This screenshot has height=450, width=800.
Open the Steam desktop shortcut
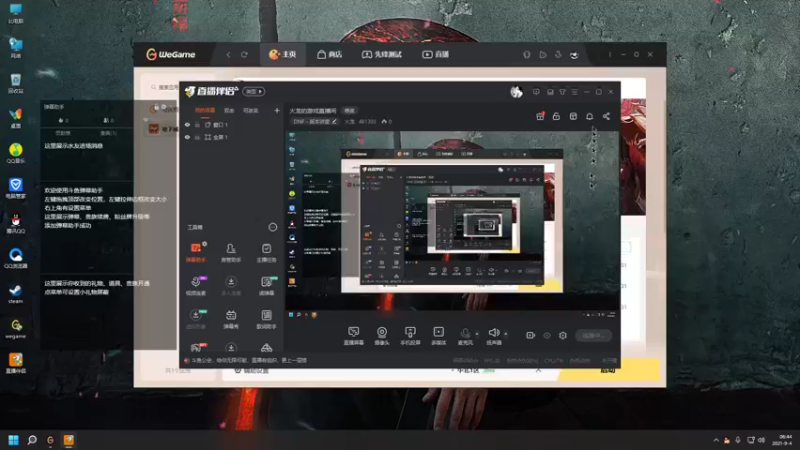coord(15,293)
